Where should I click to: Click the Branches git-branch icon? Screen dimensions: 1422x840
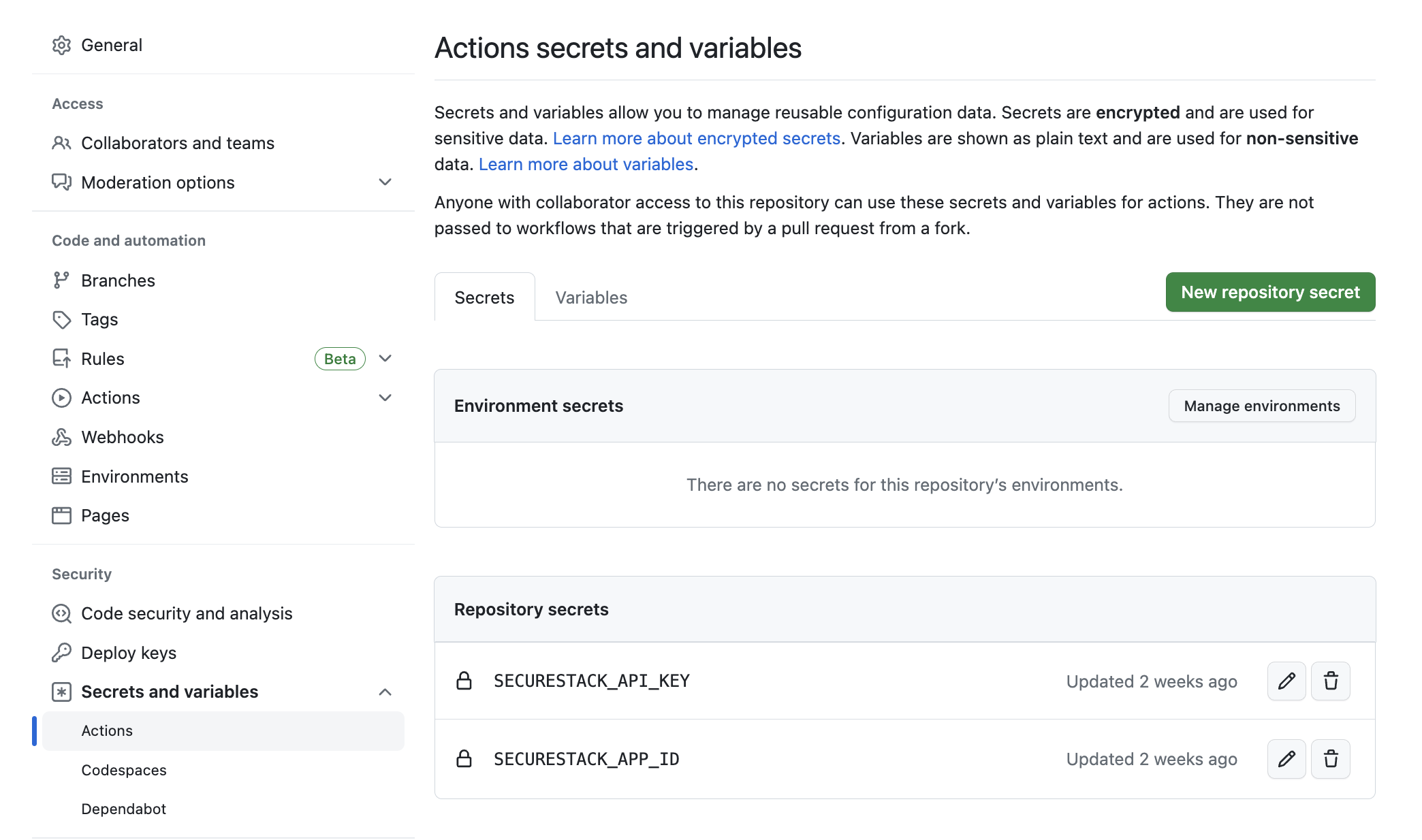pos(61,280)
